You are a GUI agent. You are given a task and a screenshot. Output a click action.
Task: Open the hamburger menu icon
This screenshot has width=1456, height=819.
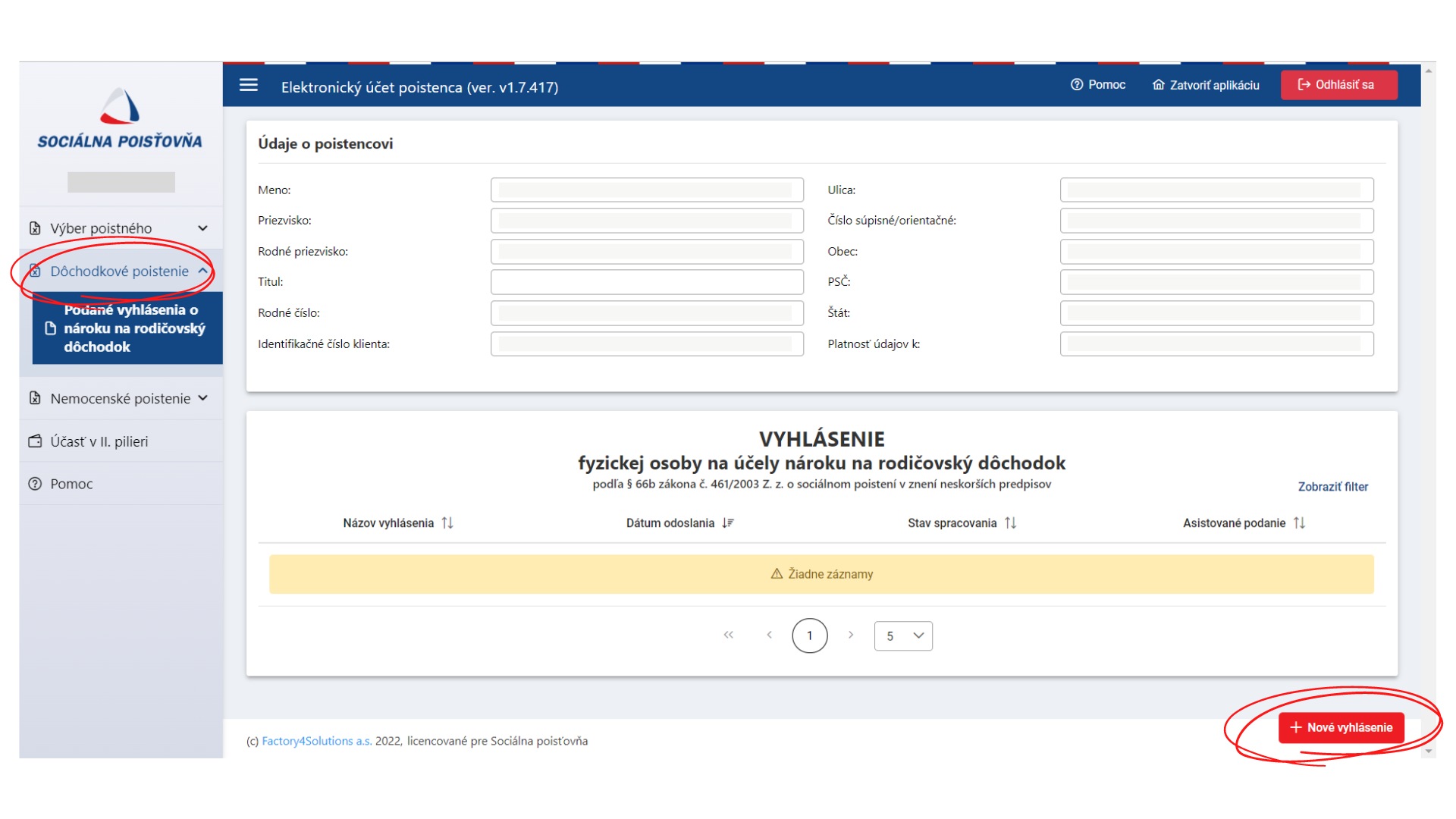click(x=249, y=86)
